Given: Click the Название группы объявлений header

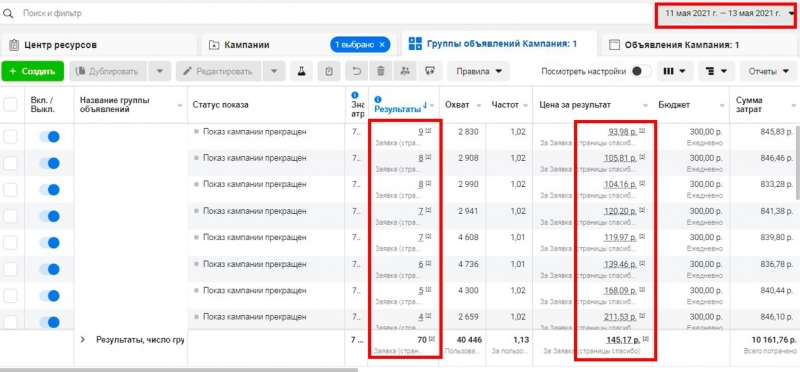Looking at the screenshot, I should pos(114,105).
